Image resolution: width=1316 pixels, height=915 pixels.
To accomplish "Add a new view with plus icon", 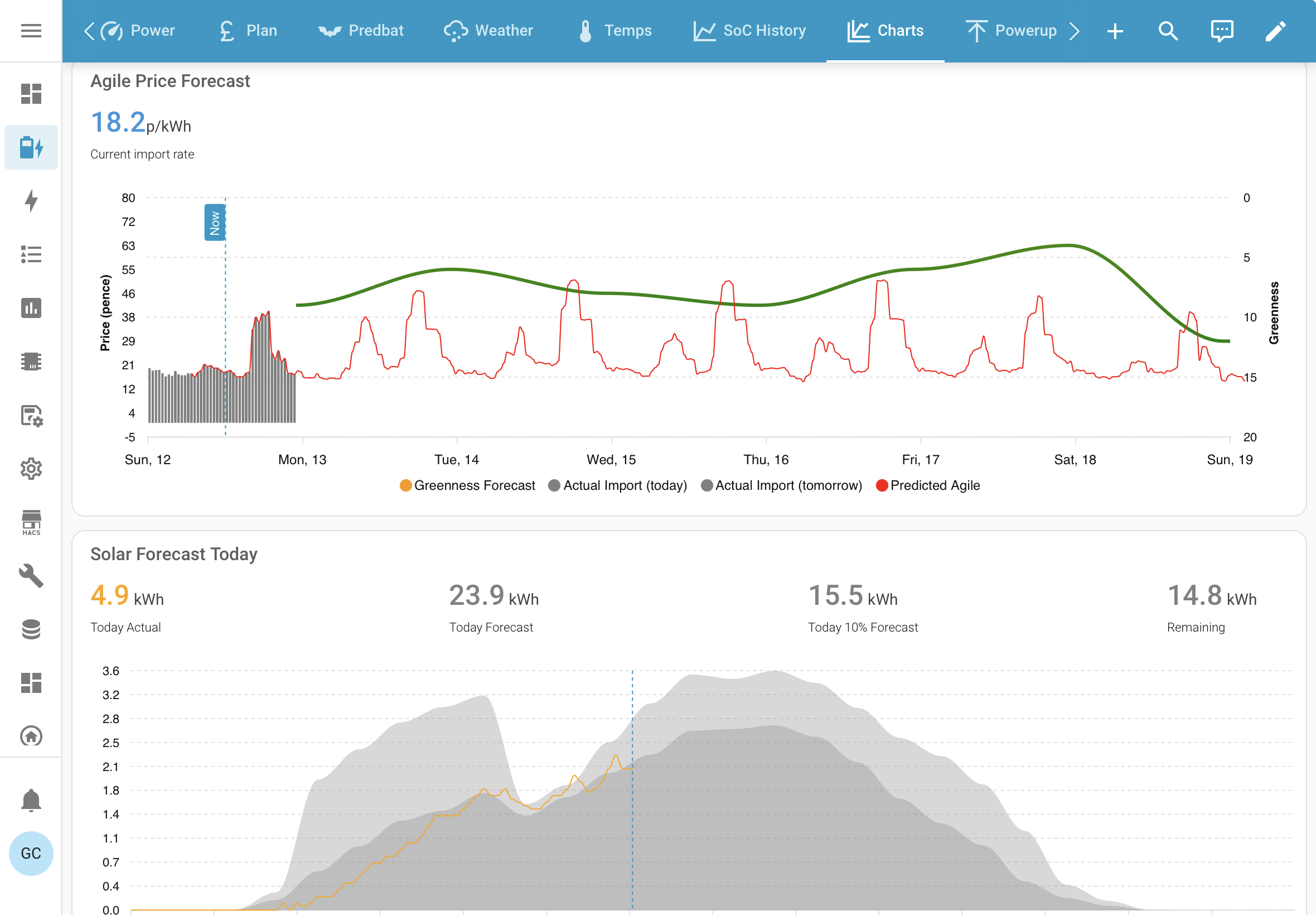I will pos(1114,30).
